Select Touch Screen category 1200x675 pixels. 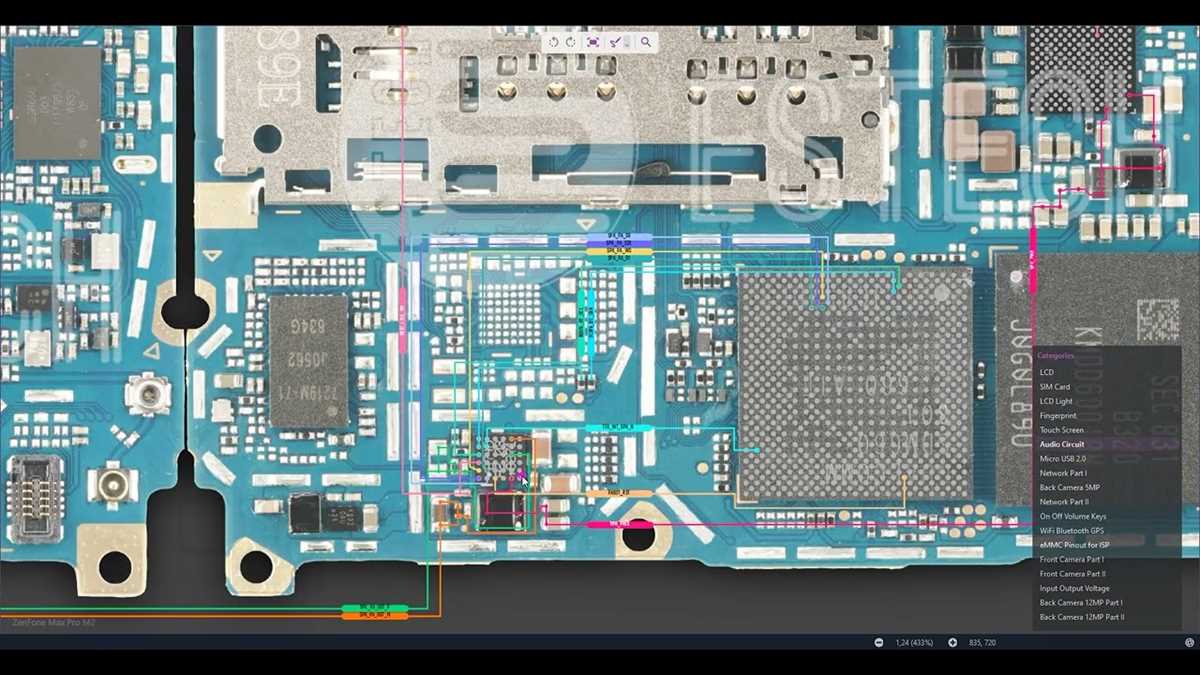click(1062, 430)
